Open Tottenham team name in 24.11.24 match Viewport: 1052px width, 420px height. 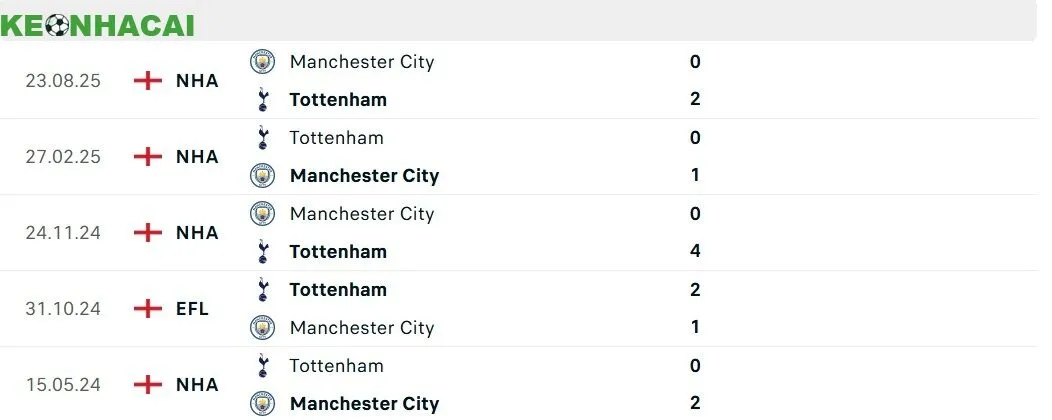(338, 252)
